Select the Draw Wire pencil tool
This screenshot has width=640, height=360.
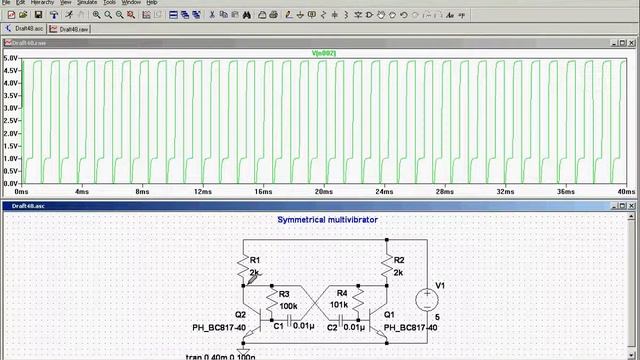289,15
